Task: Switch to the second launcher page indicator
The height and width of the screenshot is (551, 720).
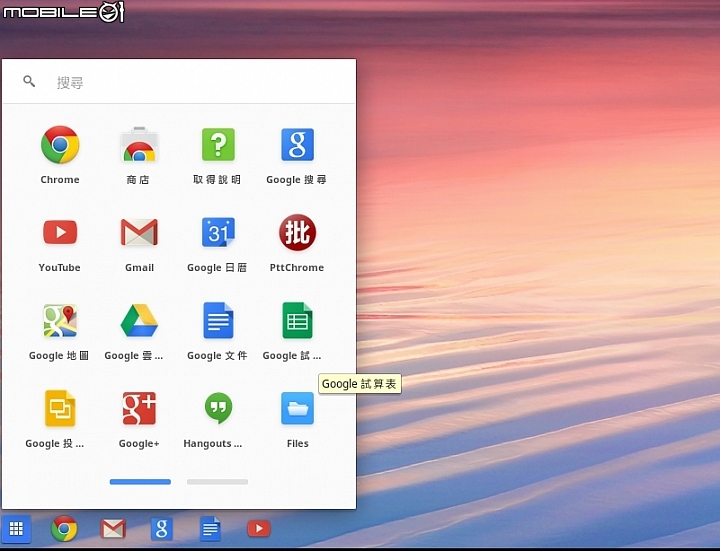Action: [x=217, y=482]
